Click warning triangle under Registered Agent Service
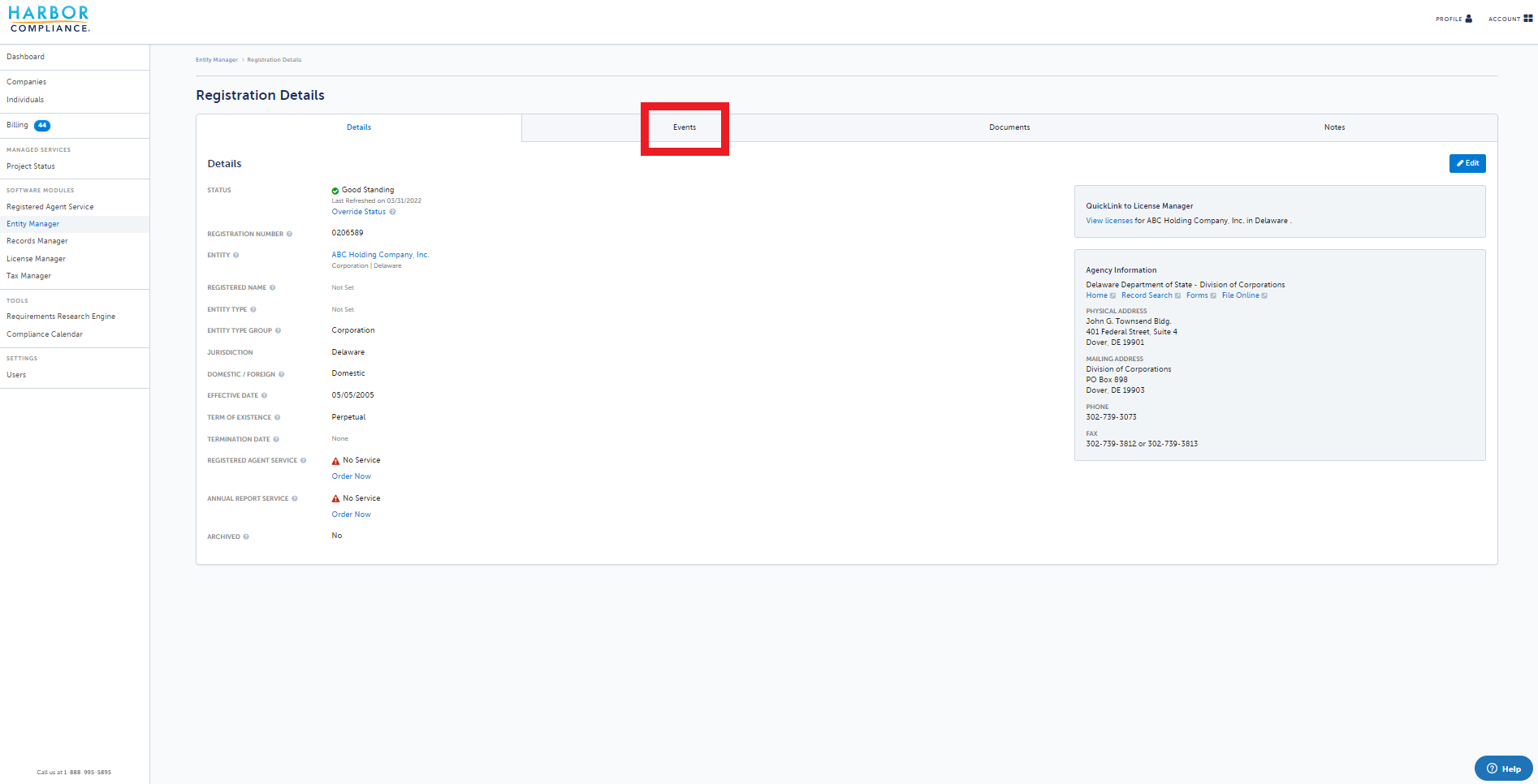This screenshot has width=1538, height=784. (335, 461)
